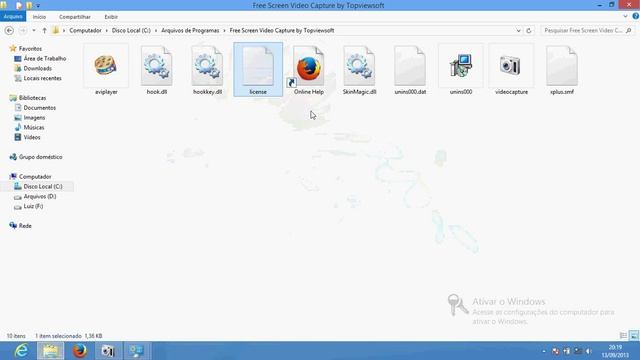Open recent locations dropdown arrow
The image size is (640, 360).
click(34, 31)
